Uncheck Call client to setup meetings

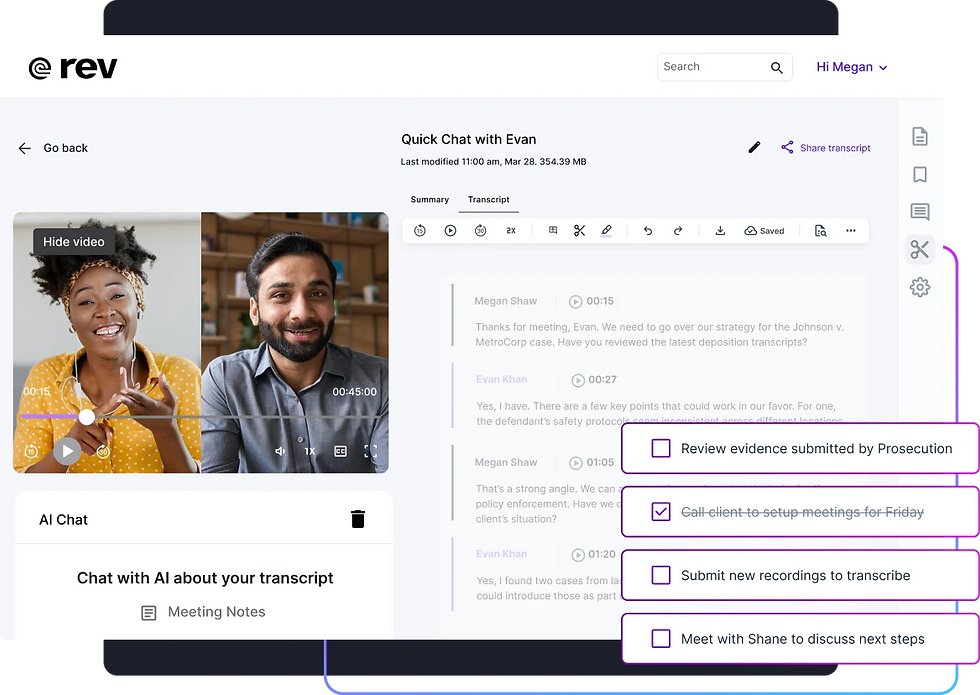click(x=661, y=512)
